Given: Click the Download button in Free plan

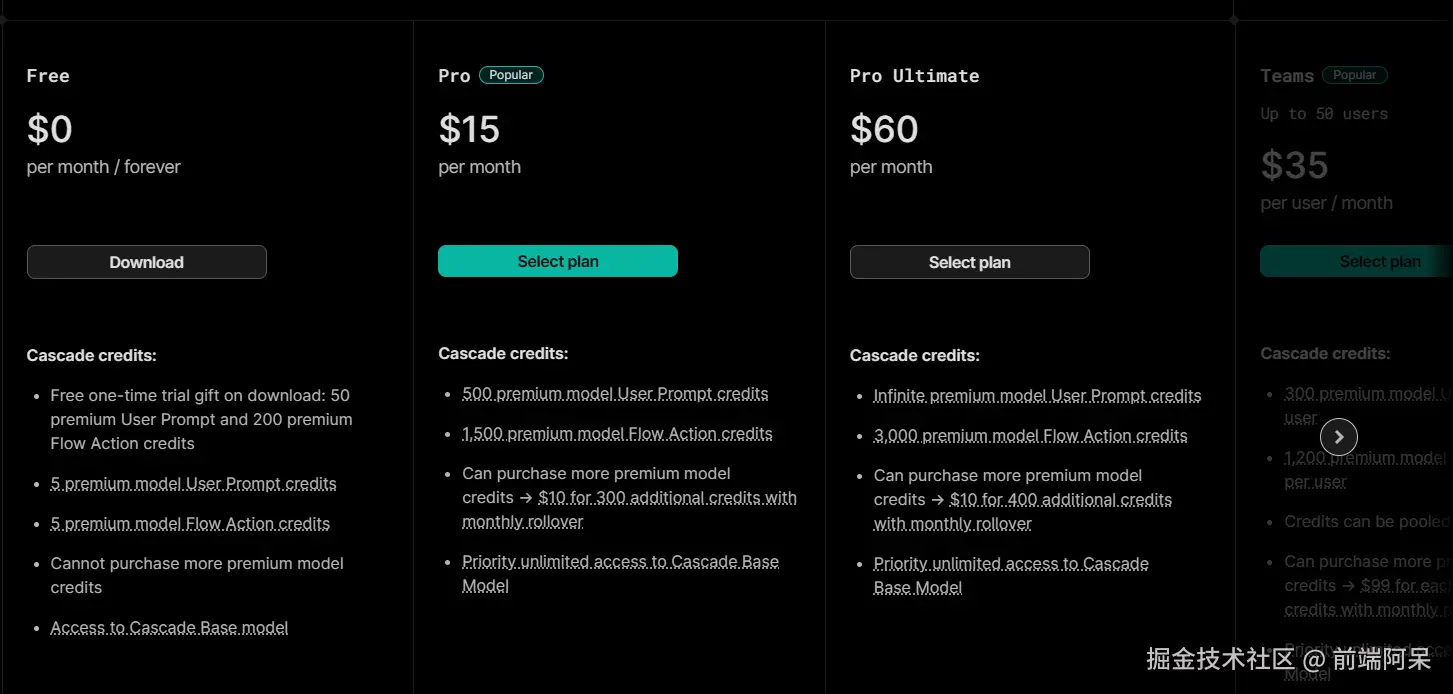Looking at the screenshot, I should tap(147, 262).
